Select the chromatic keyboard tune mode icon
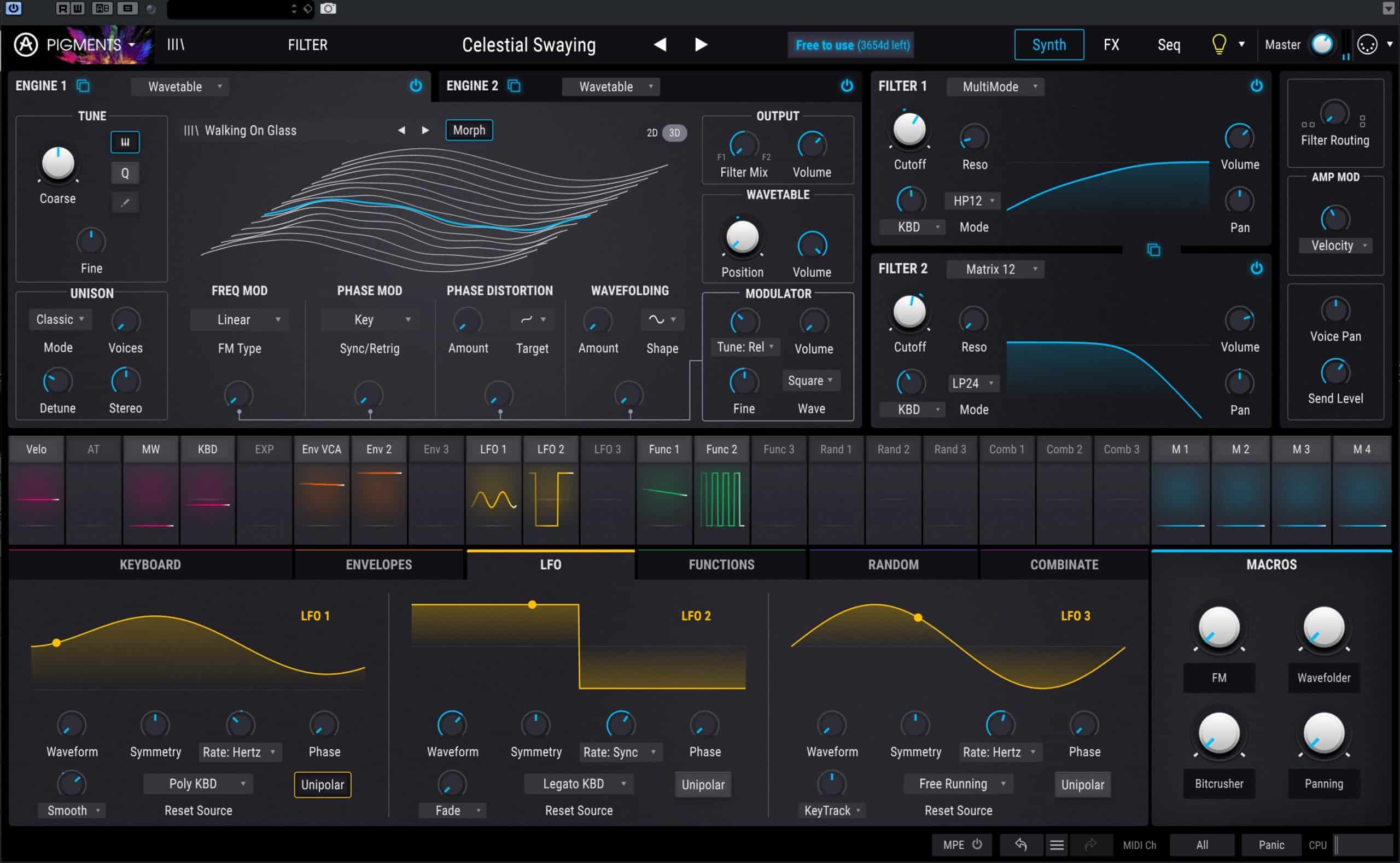This screenshot has height=863, width=1400. [x=125, y=142]
